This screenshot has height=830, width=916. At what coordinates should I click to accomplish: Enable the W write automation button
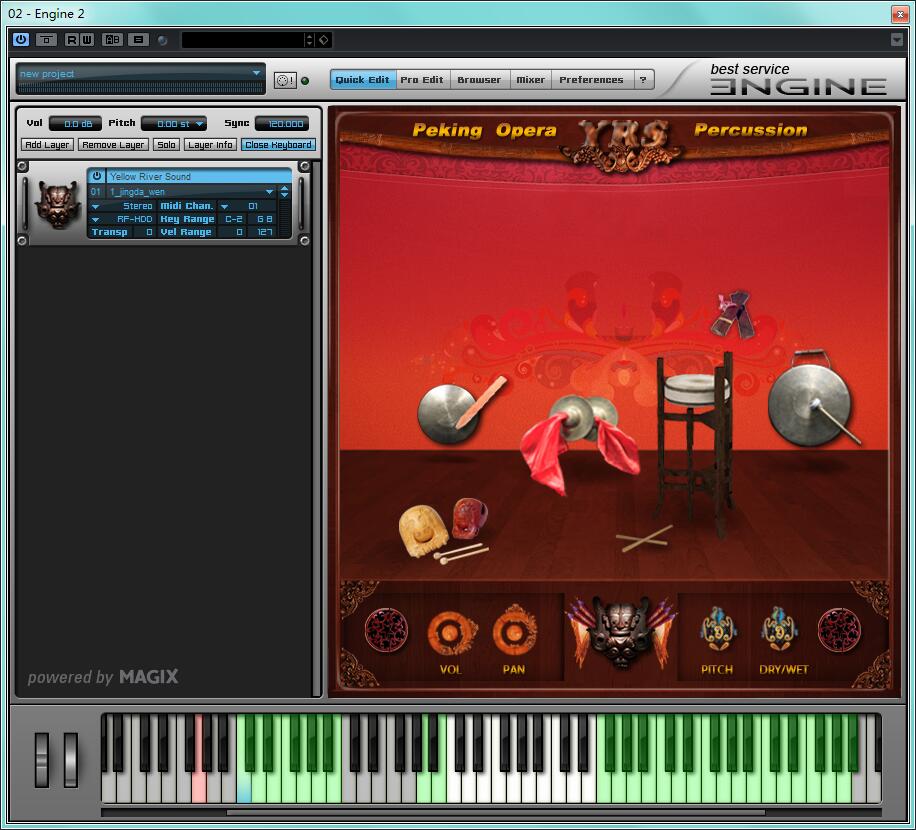[x=86, y=40]
